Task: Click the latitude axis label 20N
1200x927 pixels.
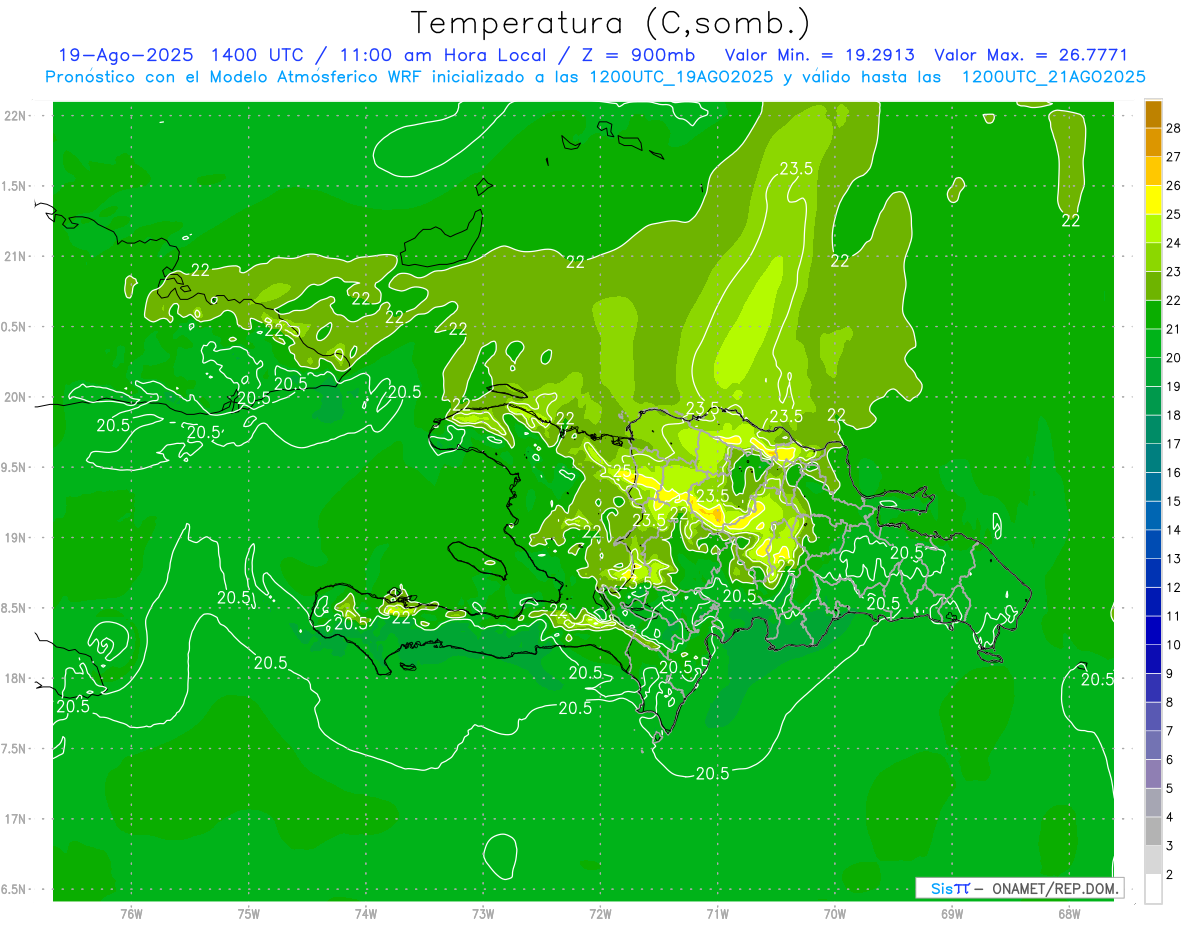Action: (15, 397)
